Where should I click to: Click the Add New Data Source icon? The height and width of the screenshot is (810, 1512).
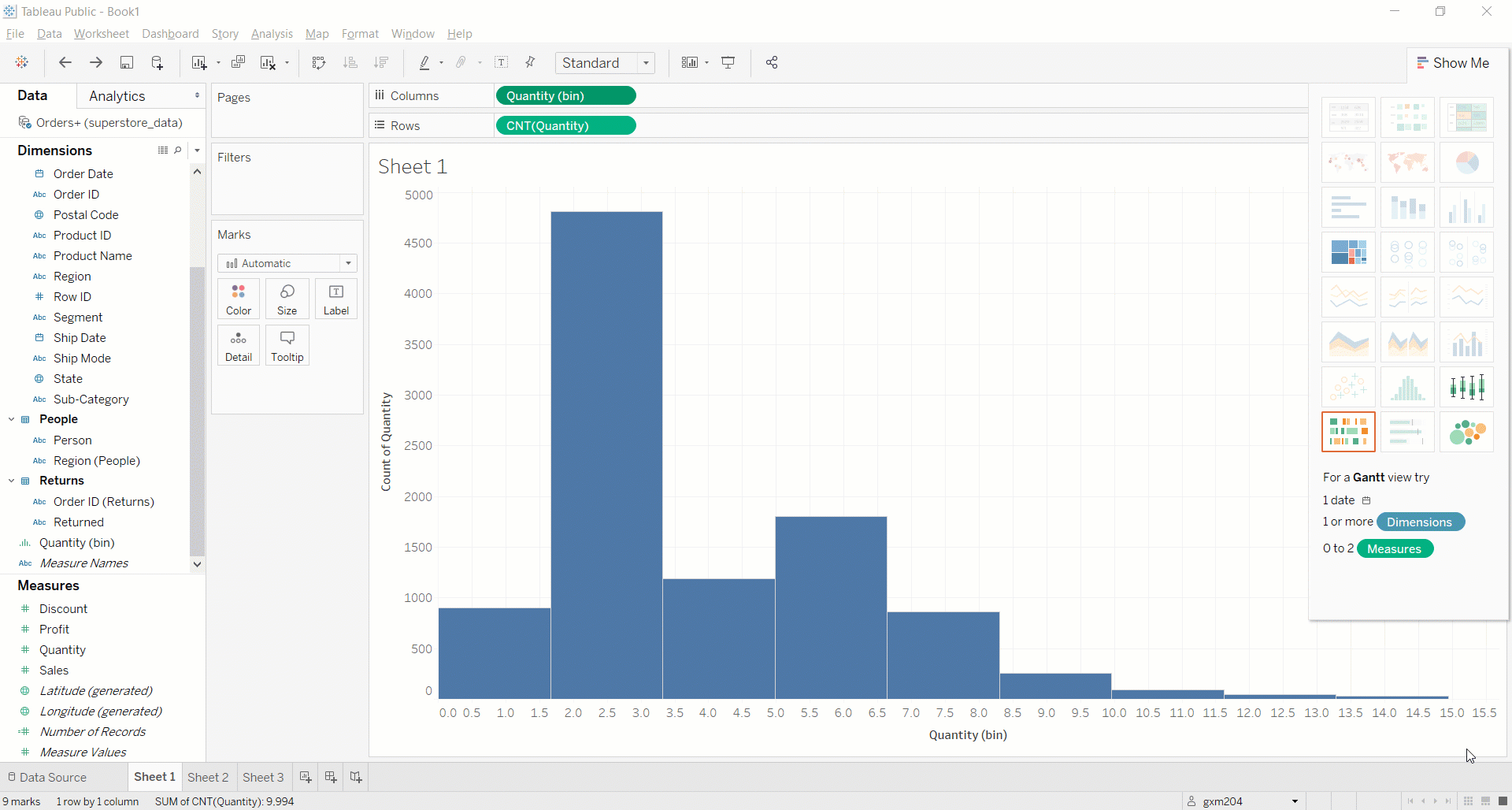click(157, 63)
